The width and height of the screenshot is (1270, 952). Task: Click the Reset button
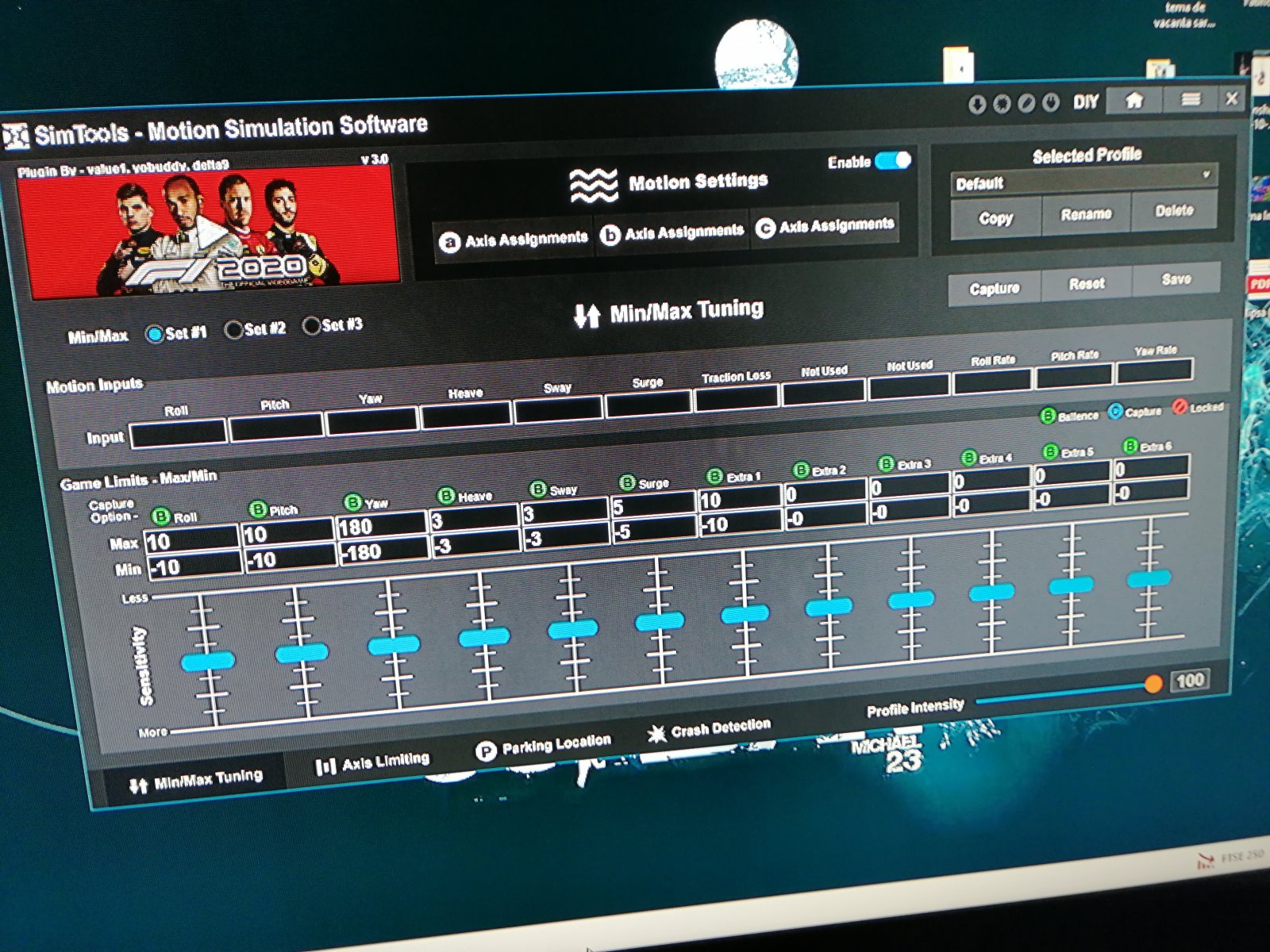[x=1087, y=283]
